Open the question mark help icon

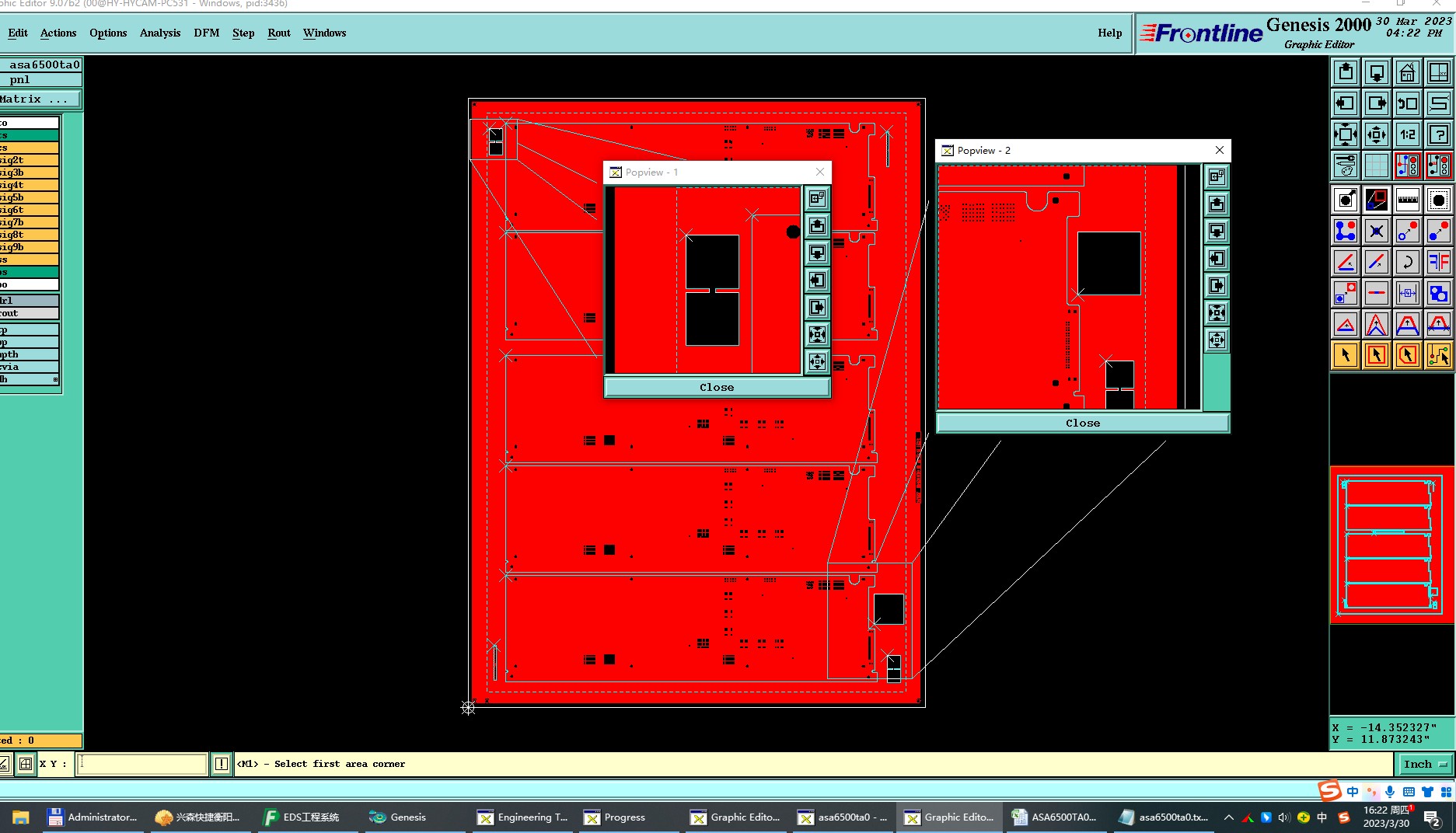[1438, 134]
